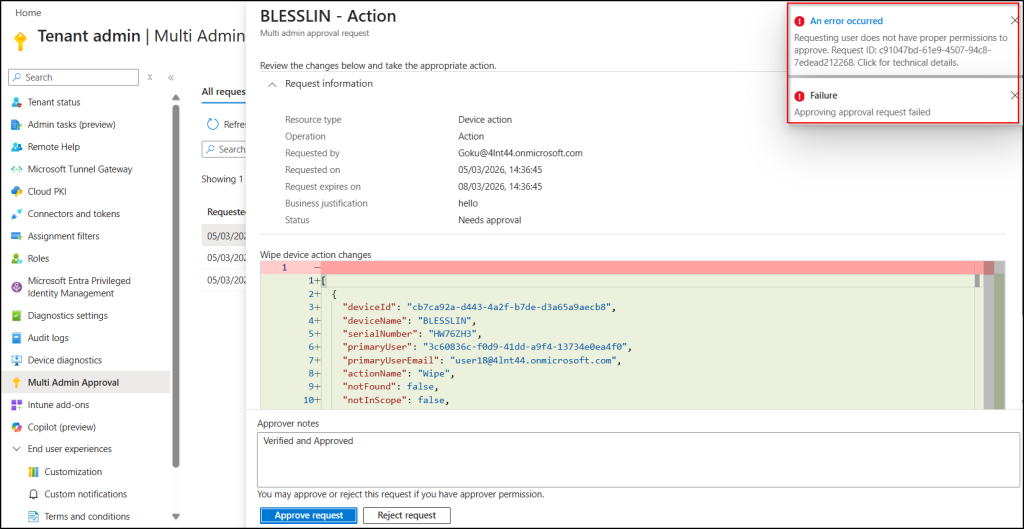Click the 'hello' business justification value

coord(468,203)
